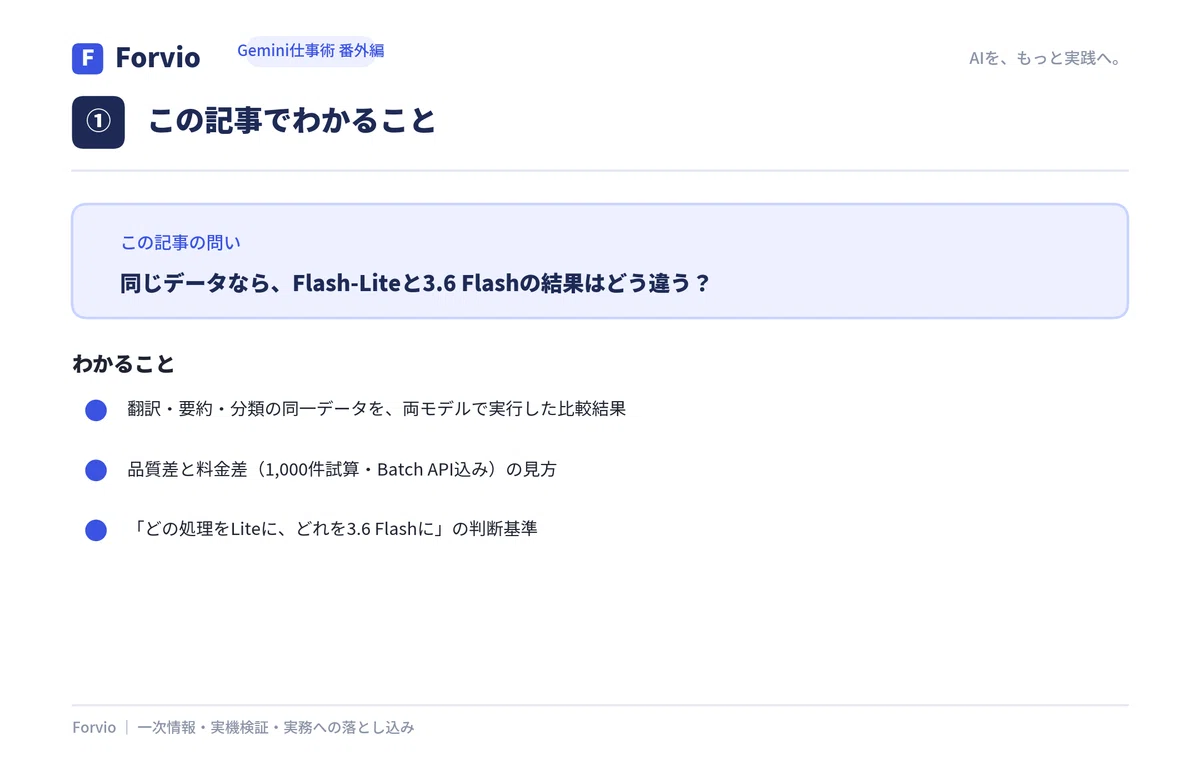Click the footer divider line above Forvio
This screenshot has height=760, width=1200.
point(600,705)
